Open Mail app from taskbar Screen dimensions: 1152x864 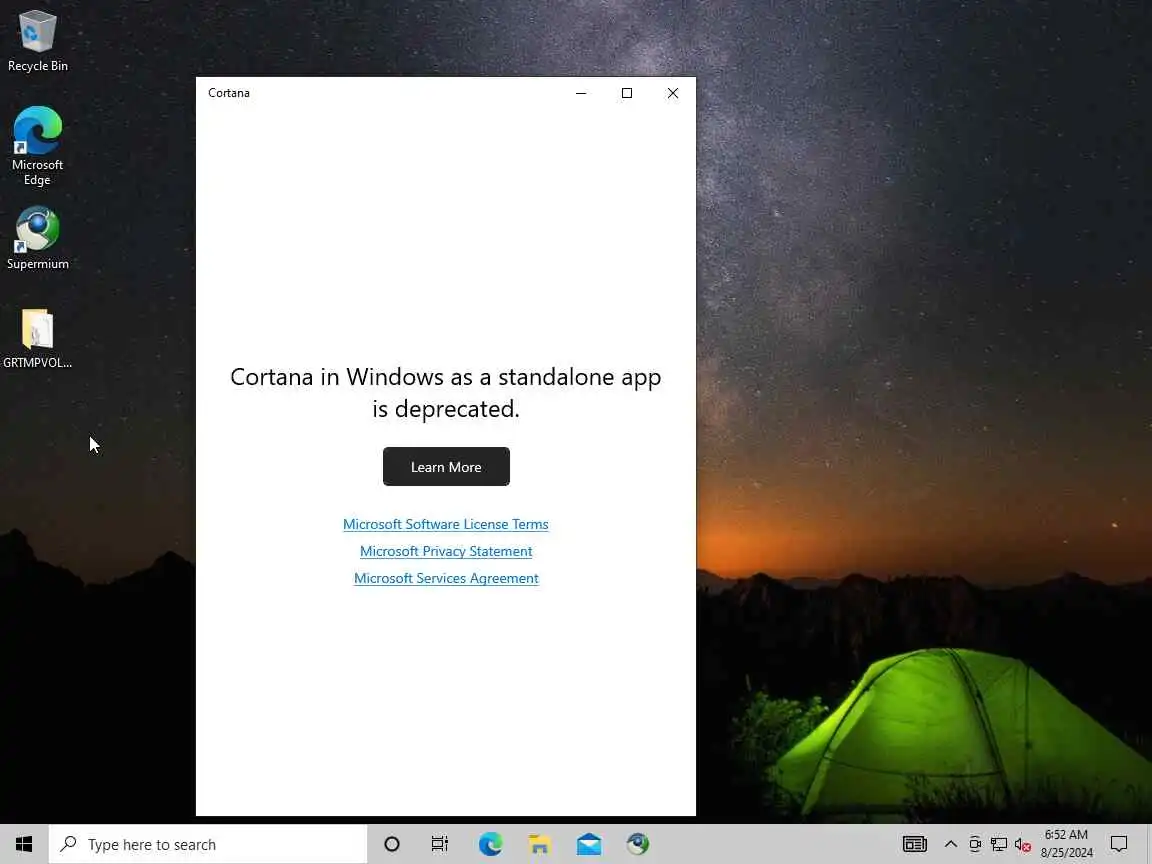point(588,844)
